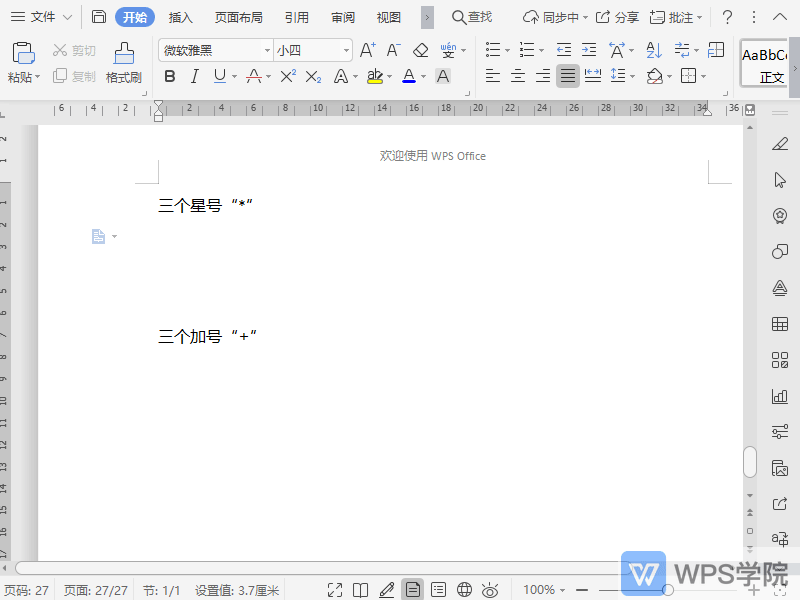Align text right
The width and height of the screenshot is (800, 600).
(x=542, y=77)
